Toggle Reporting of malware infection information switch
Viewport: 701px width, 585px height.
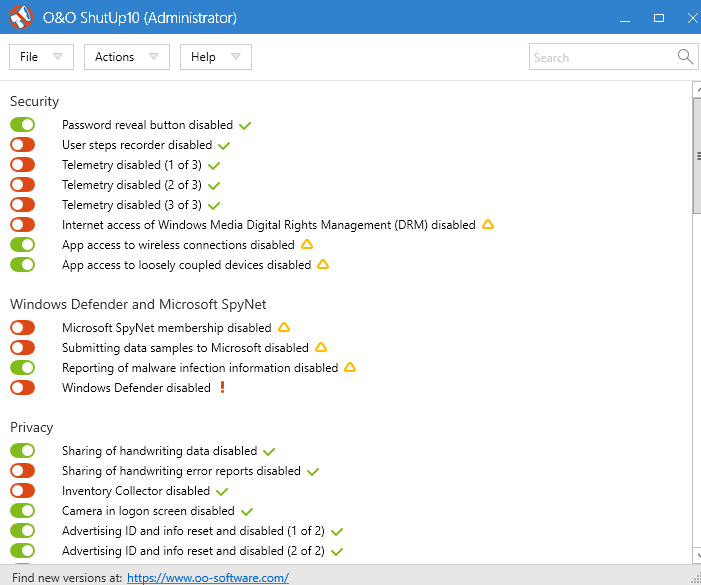(22, 367)
